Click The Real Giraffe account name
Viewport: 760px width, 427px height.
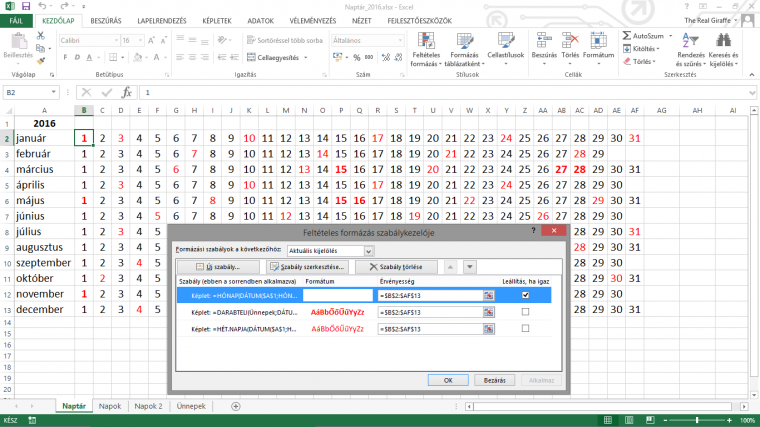click(x=707, y=20)
